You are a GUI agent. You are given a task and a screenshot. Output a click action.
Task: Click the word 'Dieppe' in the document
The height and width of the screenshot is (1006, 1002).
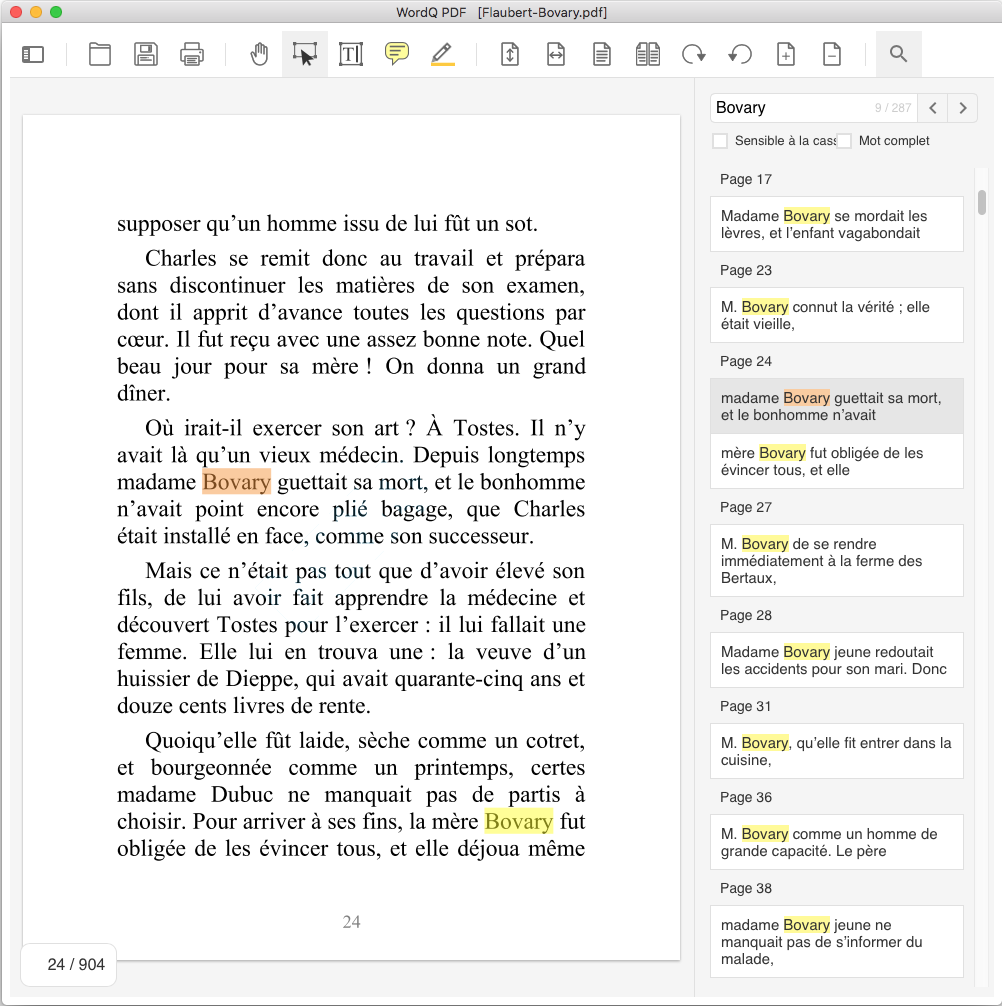[264, 679]
